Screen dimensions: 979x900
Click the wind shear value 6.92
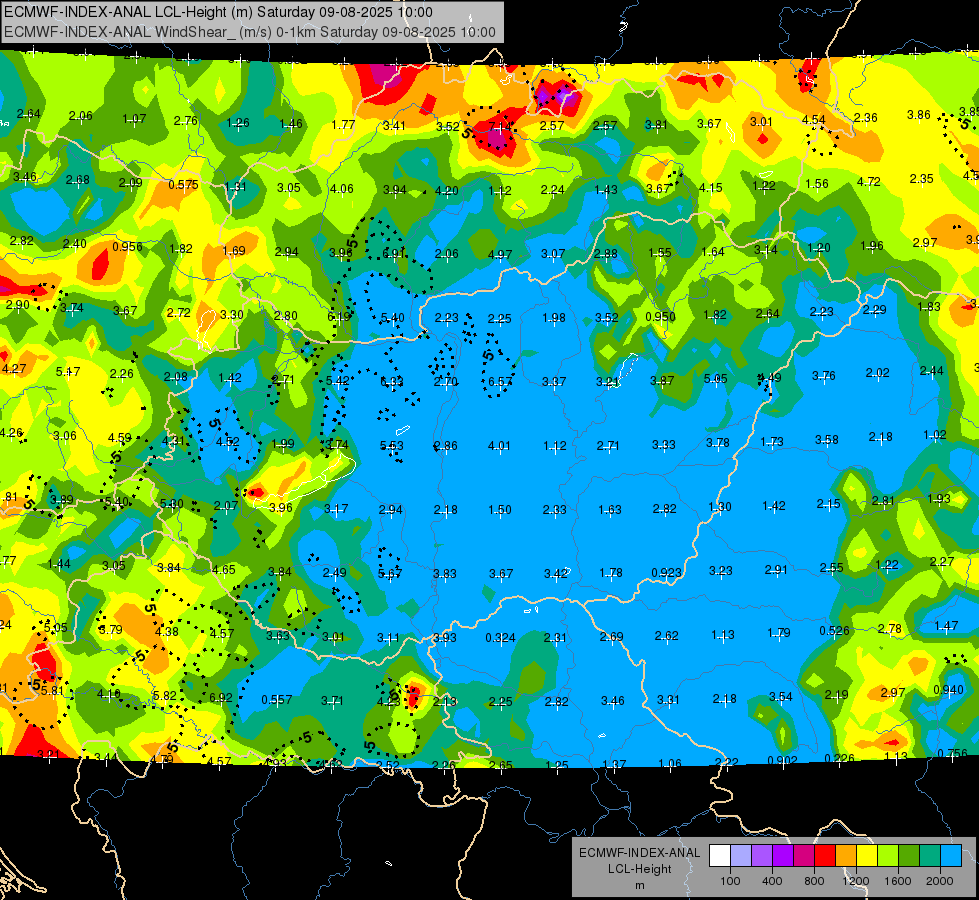click(x=221, y=698)
